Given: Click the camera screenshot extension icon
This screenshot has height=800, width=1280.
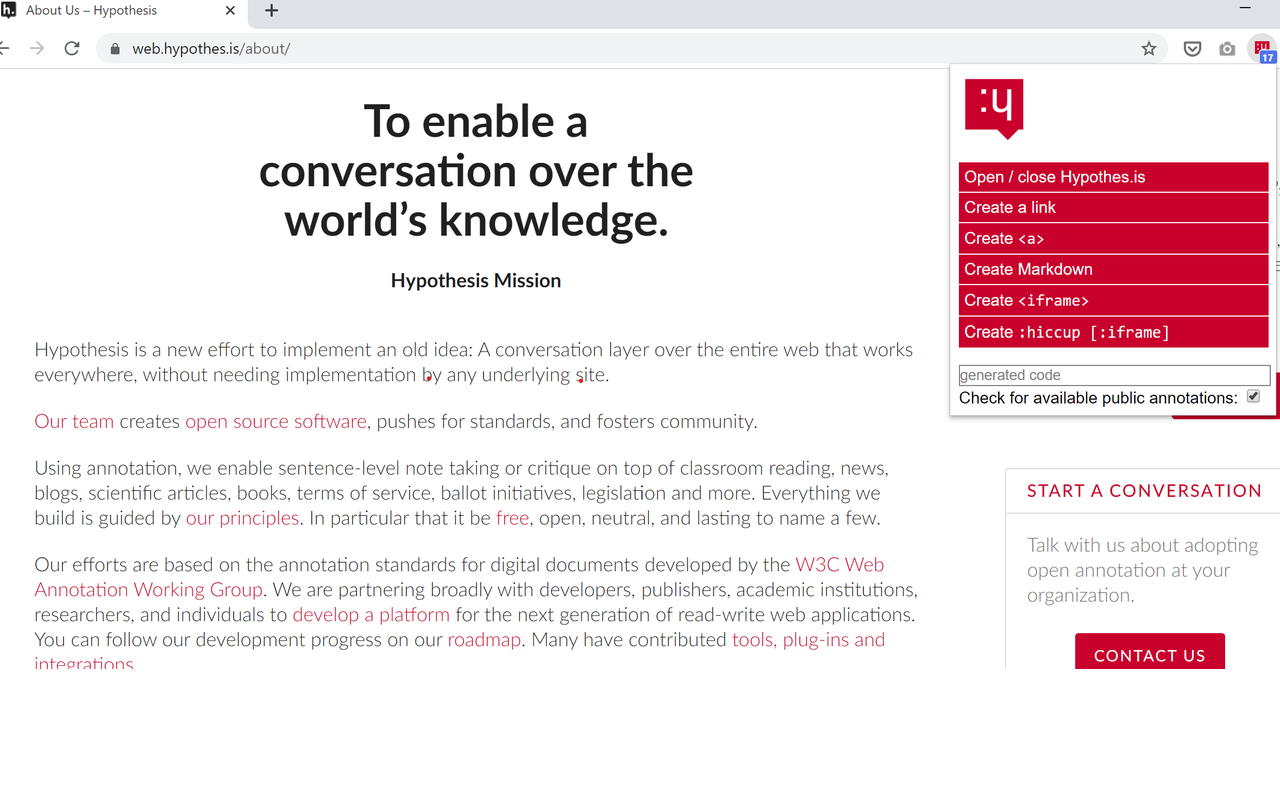Looking at the screenshot, I should (x=1227, y=49).
